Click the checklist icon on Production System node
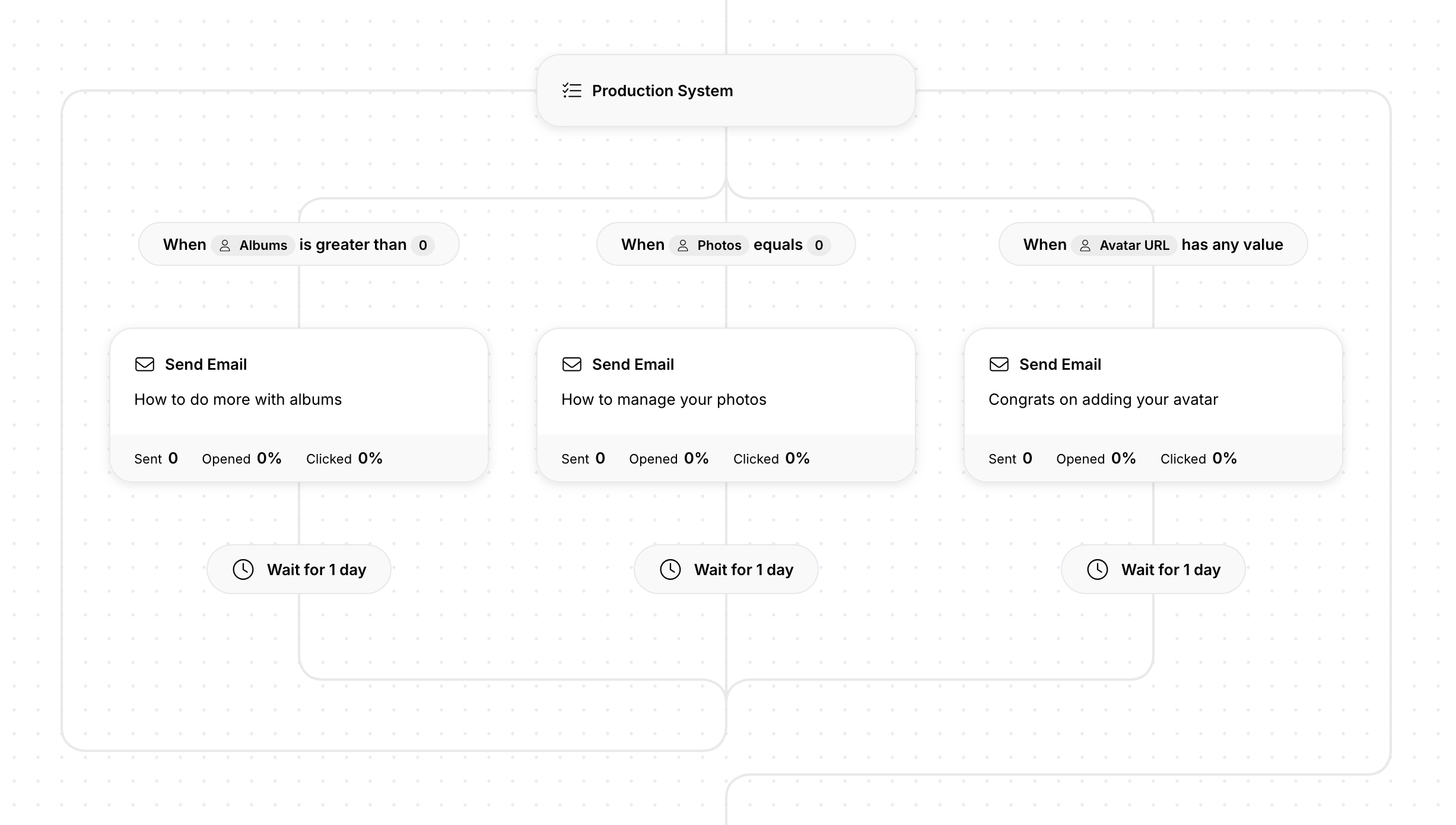 tap(571, 91)
